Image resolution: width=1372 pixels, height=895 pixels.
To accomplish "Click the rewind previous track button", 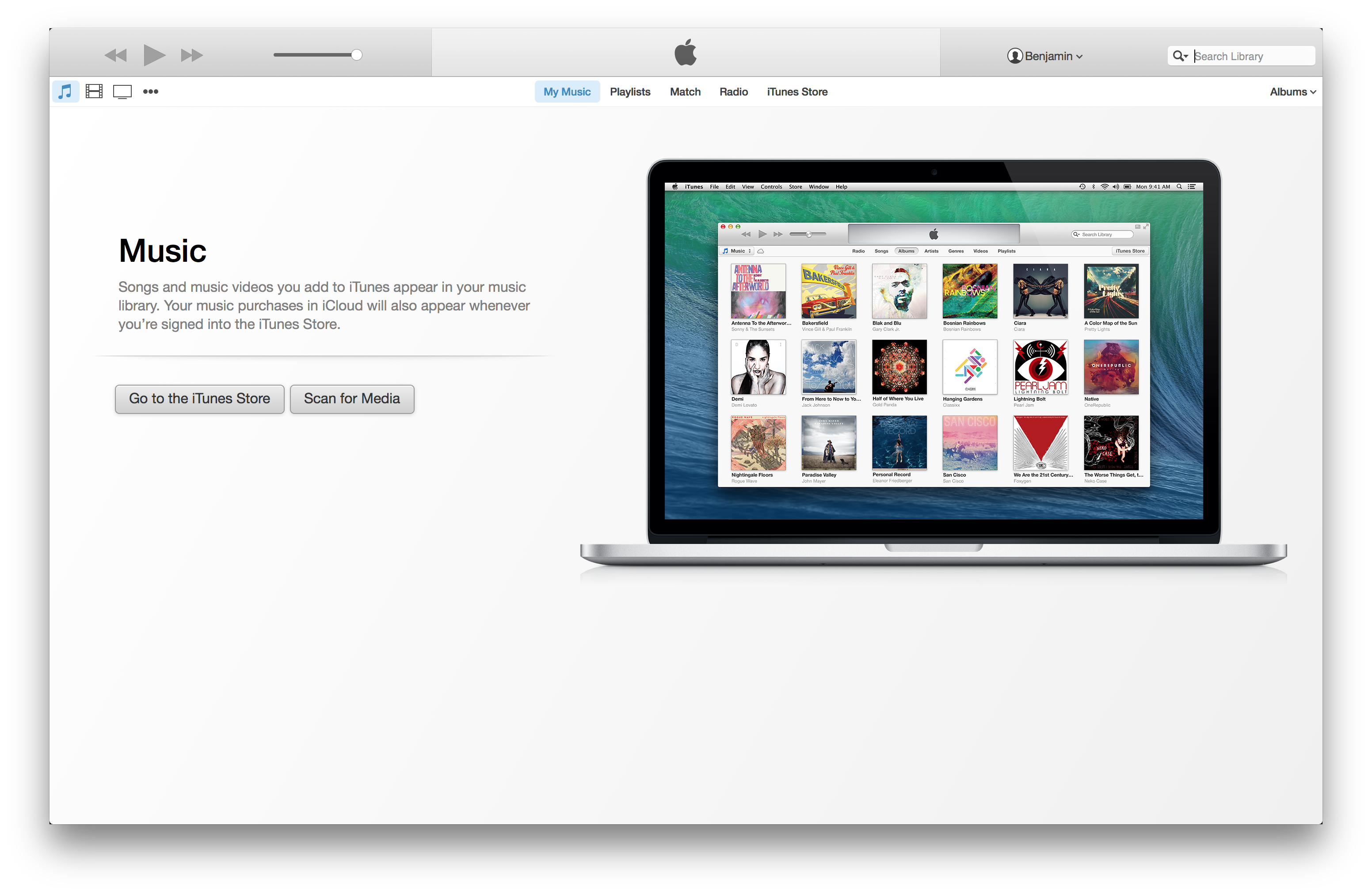I will [115, 55].
